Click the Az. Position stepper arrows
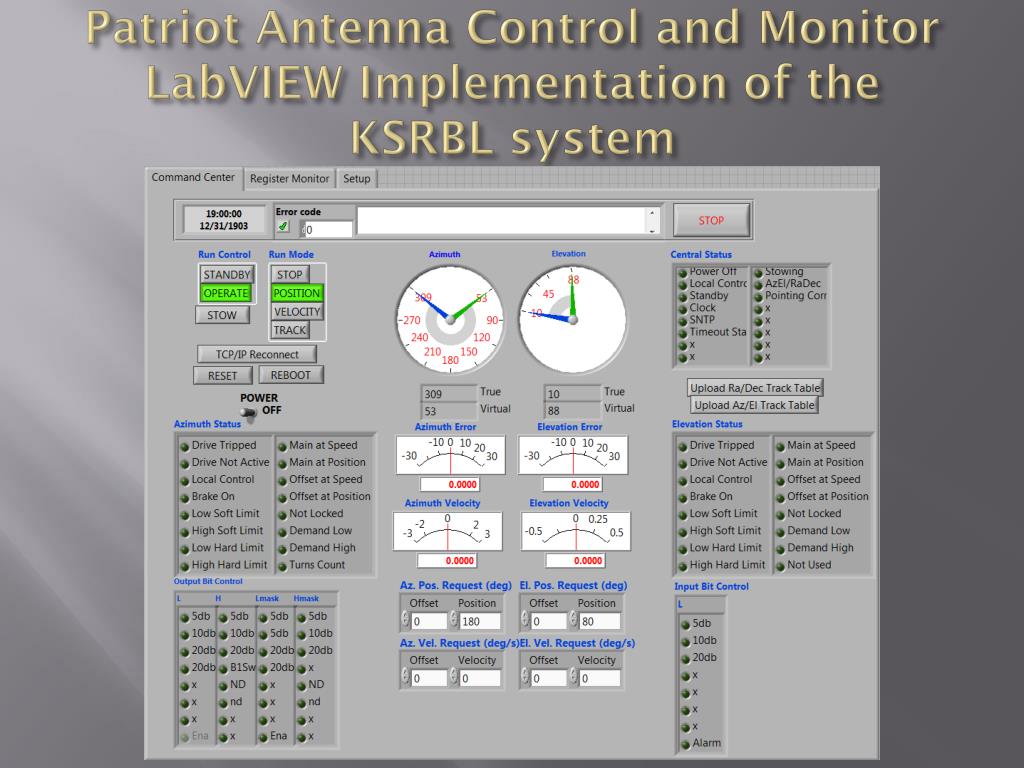This screenshot has height=768, width=1024. 454,619
